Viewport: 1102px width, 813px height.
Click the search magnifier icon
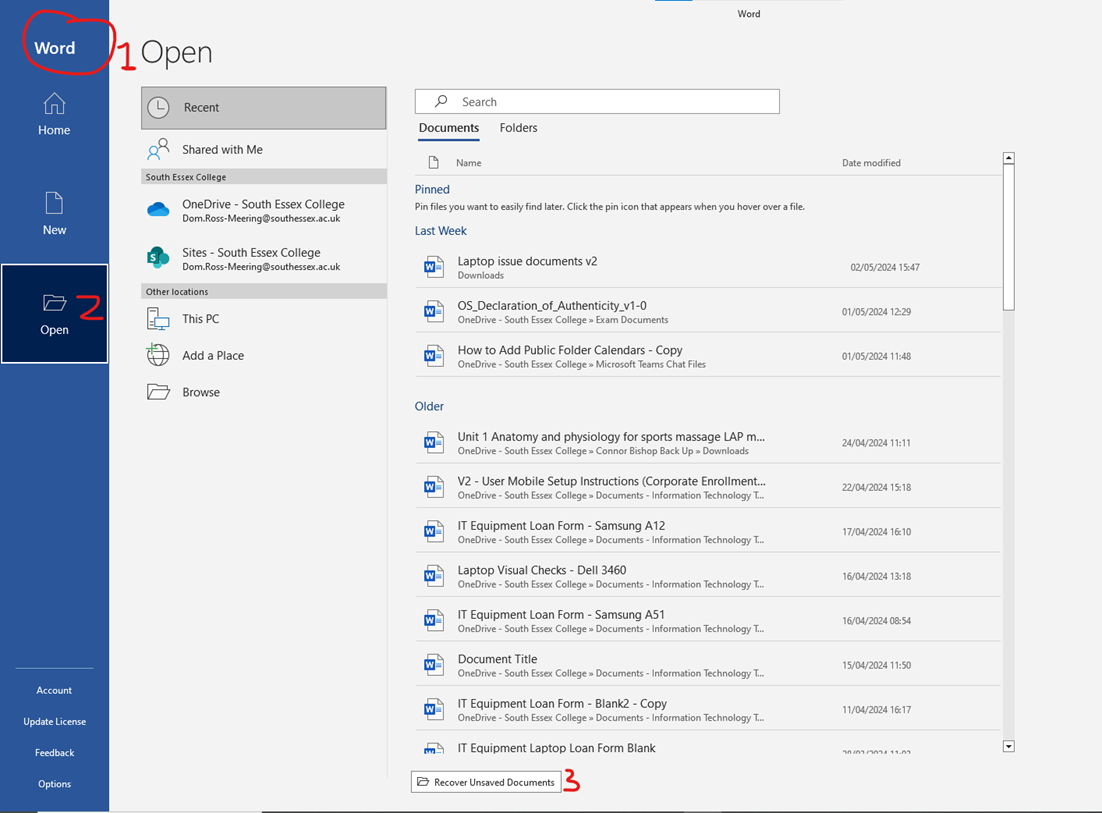click(x=441, y=101)
